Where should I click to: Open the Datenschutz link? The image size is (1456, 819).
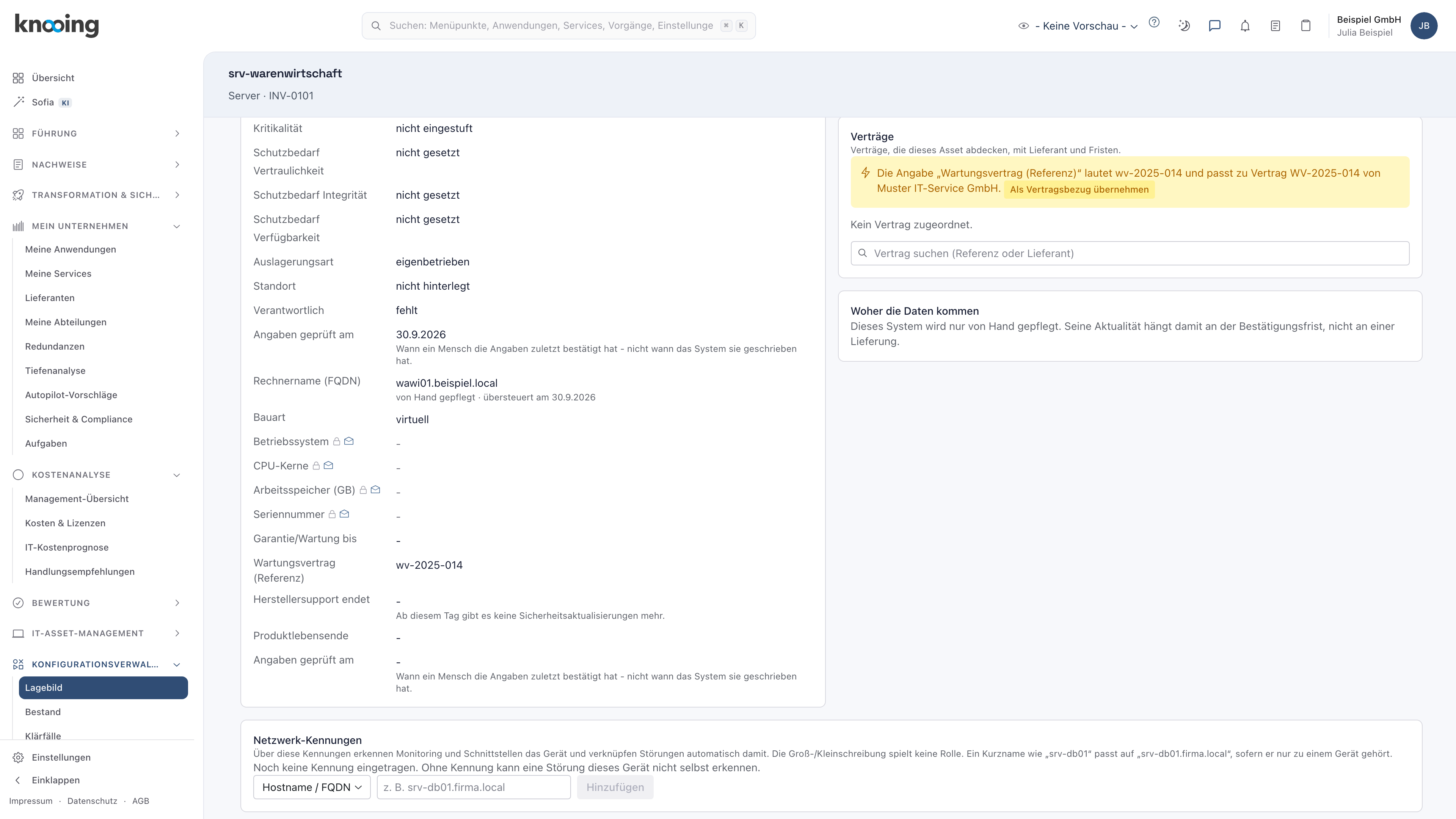click(x=92, y=801)
